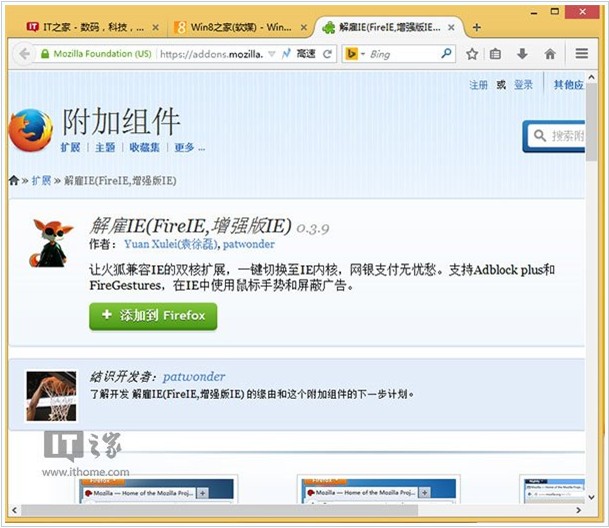
Task: Go to home page via house icon
Action: point(550,54)
